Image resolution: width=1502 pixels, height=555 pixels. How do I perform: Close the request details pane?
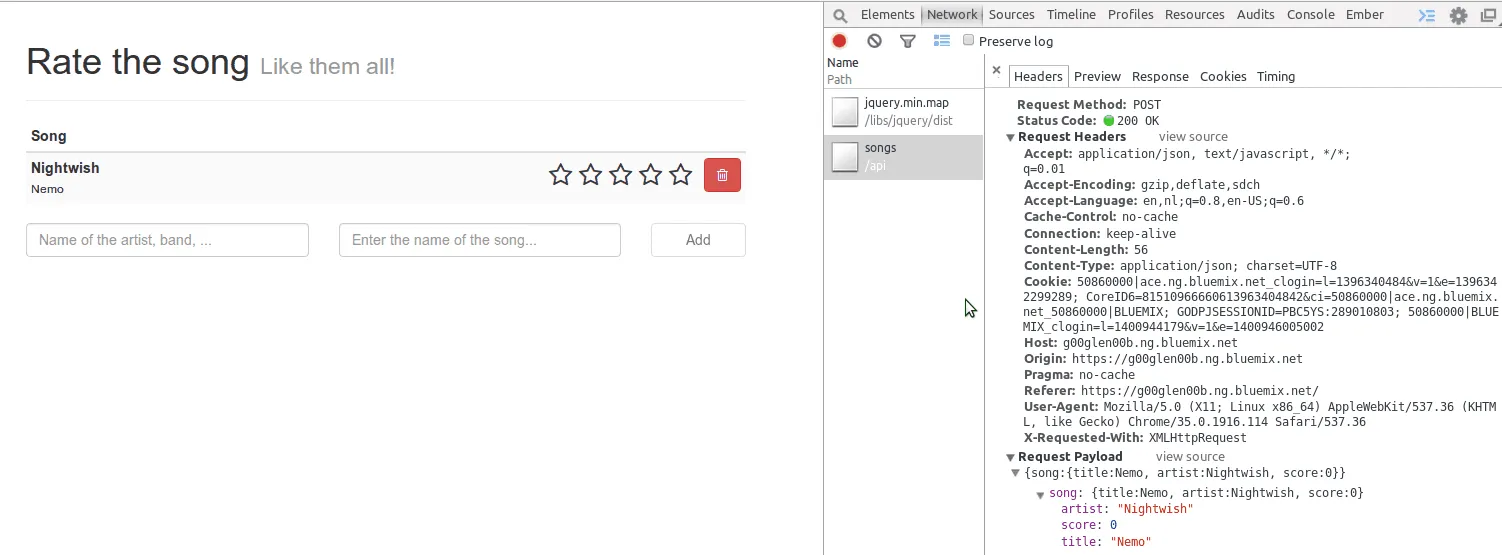coord(996,70)
